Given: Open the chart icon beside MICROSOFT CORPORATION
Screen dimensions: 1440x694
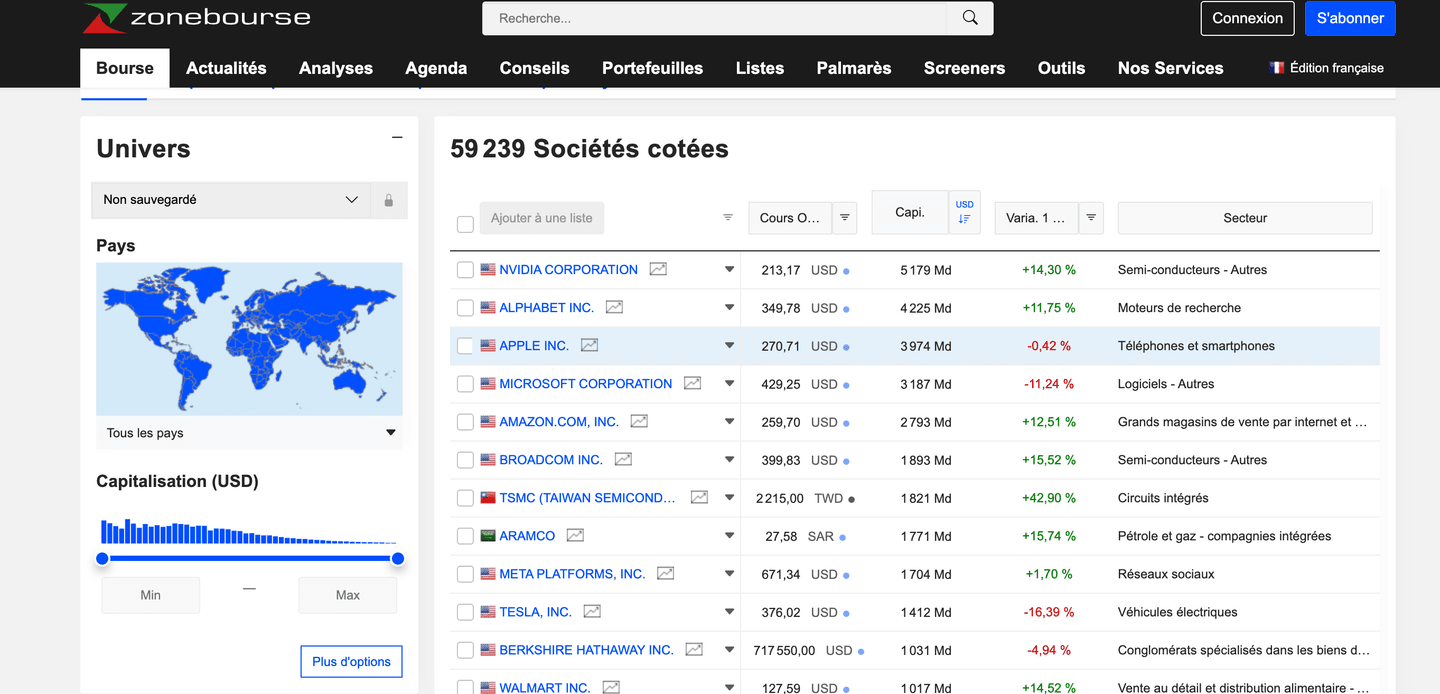Looking at the screenshot, I should point(692,383).
